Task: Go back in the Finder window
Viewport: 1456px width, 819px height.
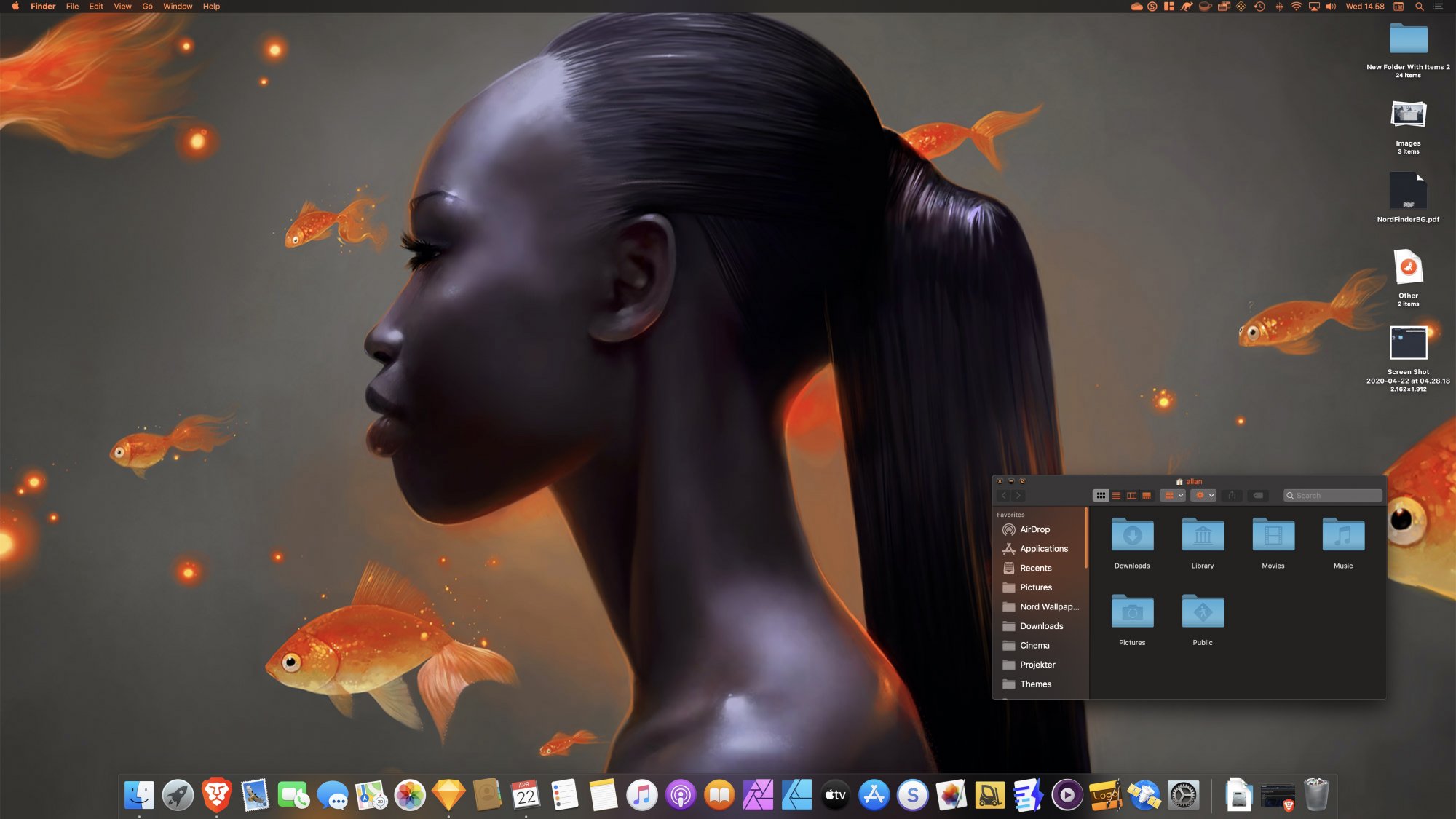Action: coord(1004,496)
